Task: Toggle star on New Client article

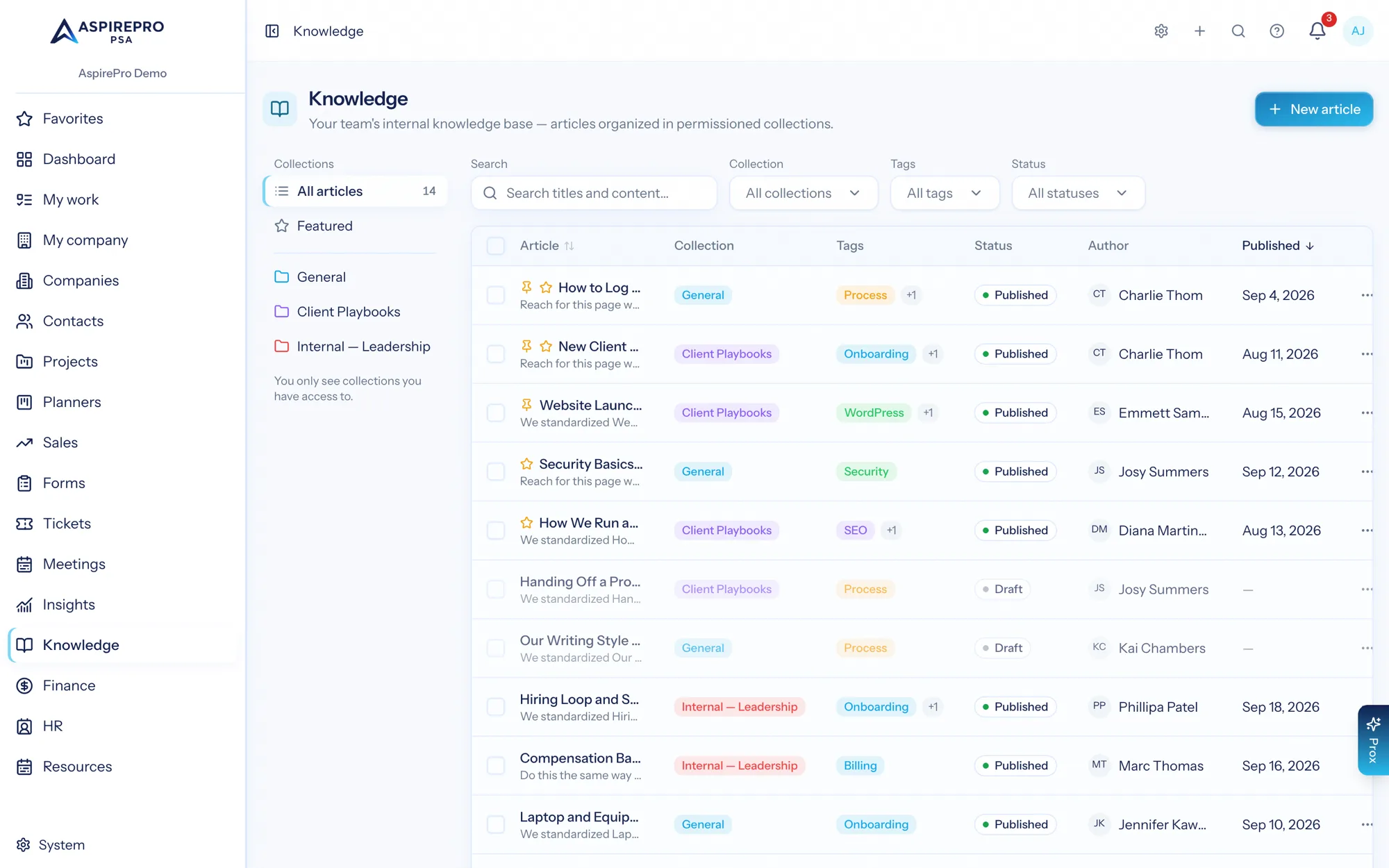Action: pos(546,347)
